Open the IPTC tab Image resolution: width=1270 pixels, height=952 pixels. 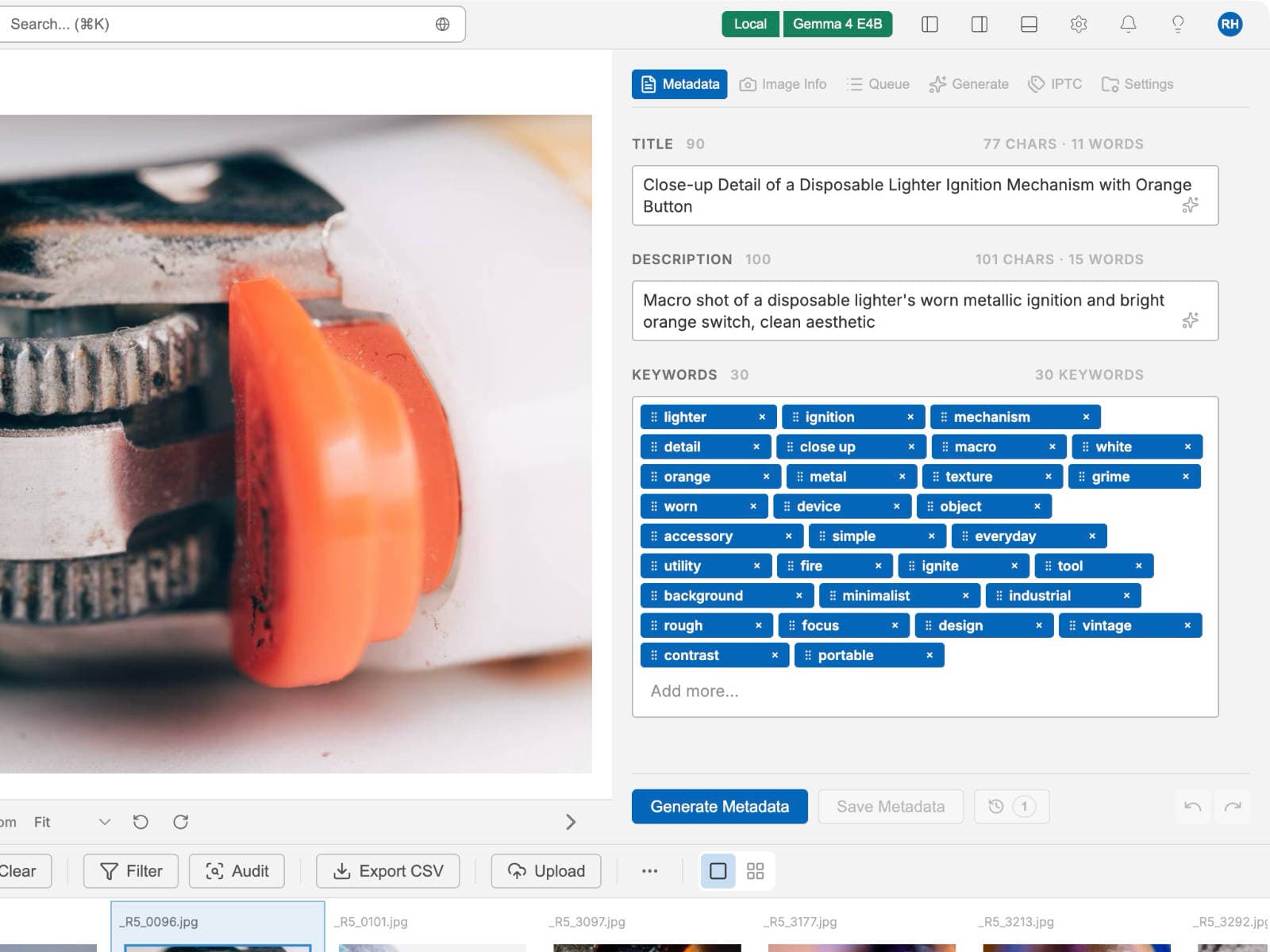(1055, 84)
